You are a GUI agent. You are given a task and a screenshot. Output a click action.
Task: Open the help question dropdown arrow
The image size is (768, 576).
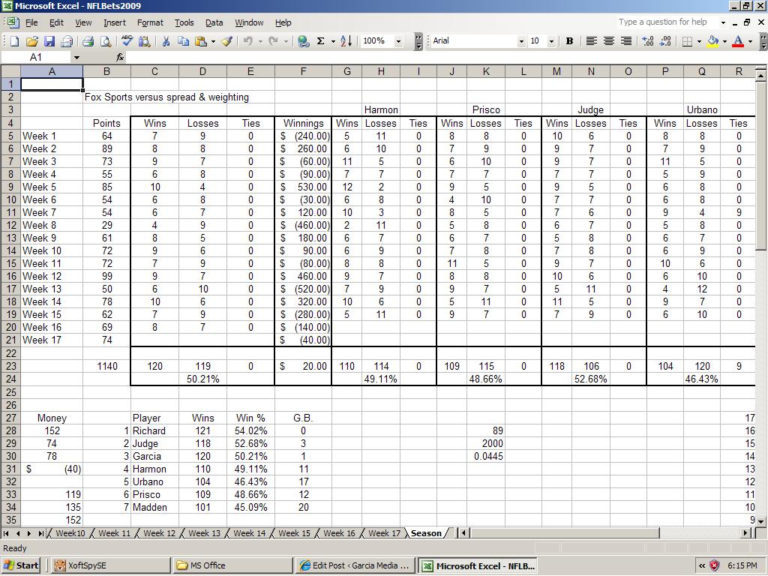click(x=723, y=23)
